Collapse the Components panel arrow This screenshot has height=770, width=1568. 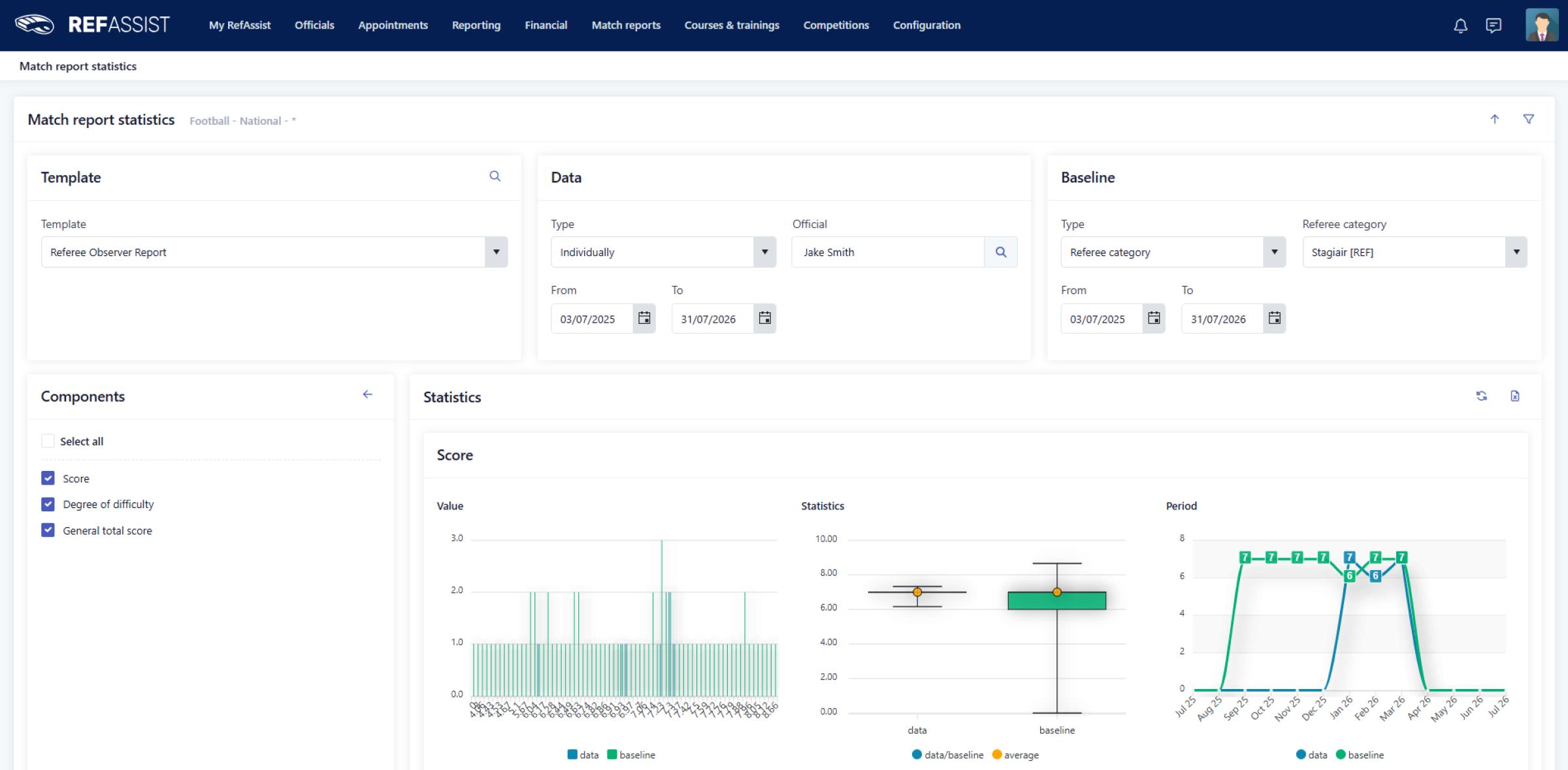367,394
